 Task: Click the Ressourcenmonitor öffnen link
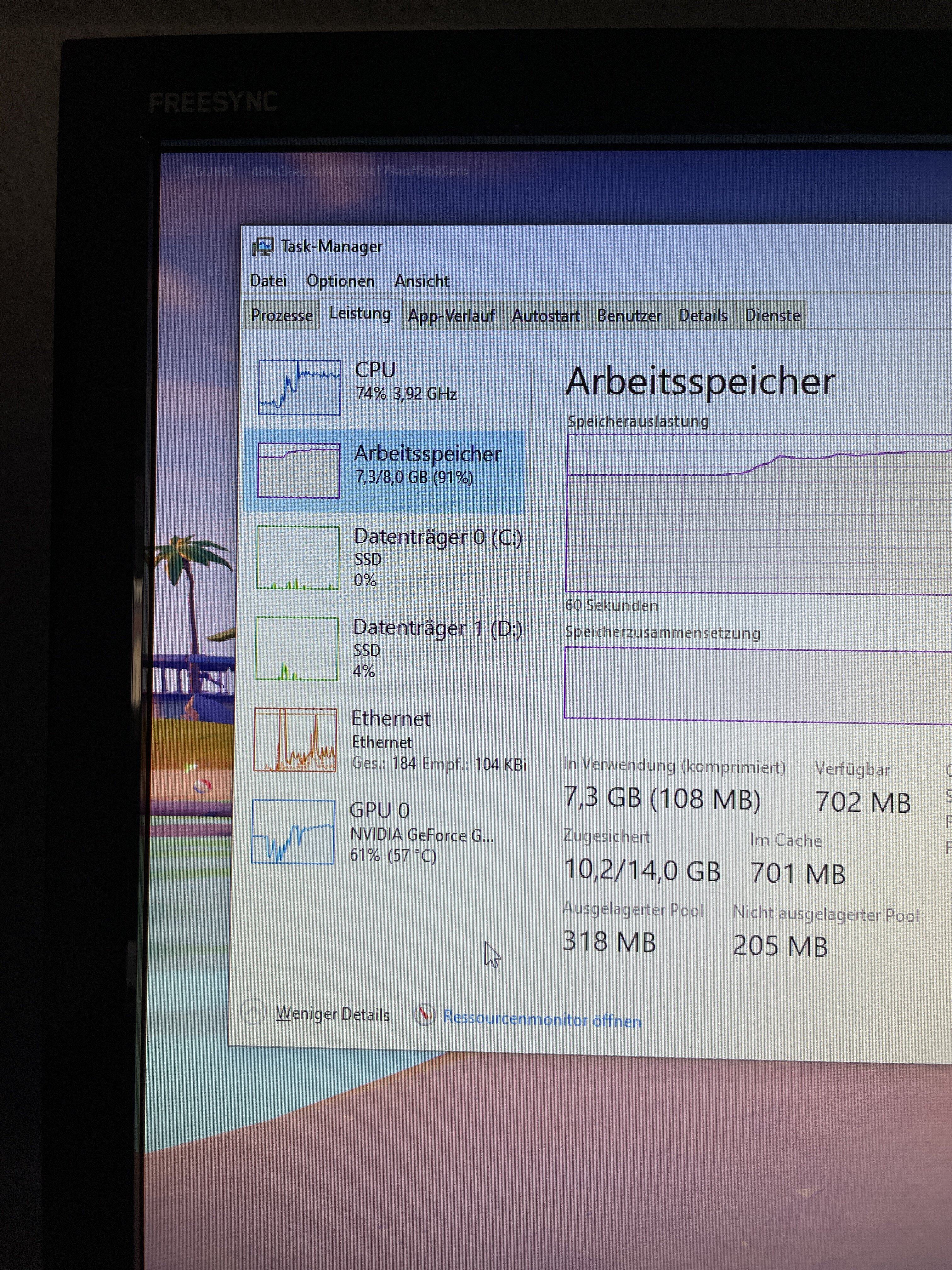[x=542, y=1020]
